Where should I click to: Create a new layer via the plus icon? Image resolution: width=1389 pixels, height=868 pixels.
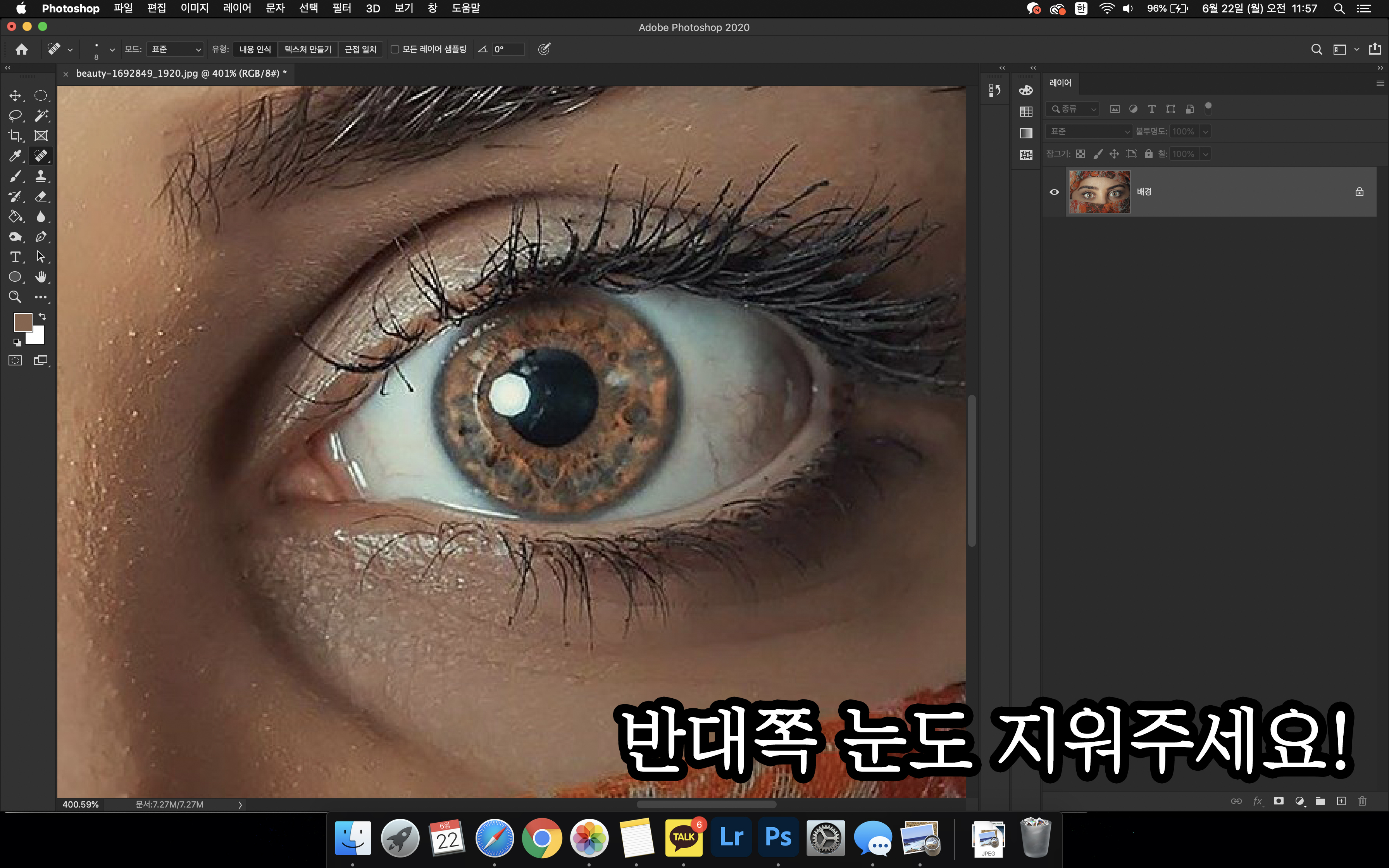tap(1341, 801)
